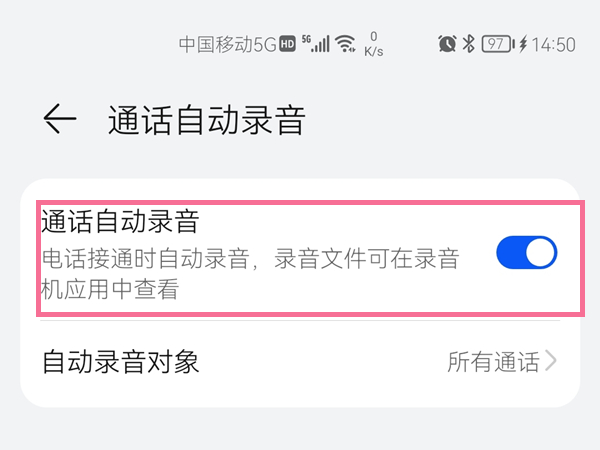Tap the back arrow icon
The width and height of the screenshot is (600, 450).
pos(59,120)
